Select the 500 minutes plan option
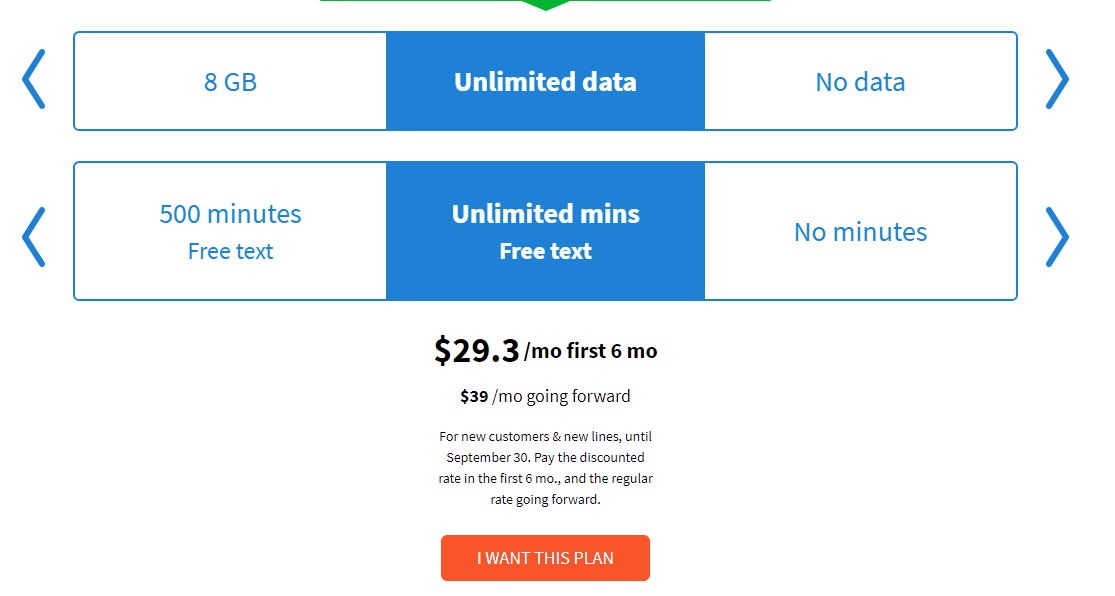Viewport: 1115px width, 596px height. pos(230,214)
